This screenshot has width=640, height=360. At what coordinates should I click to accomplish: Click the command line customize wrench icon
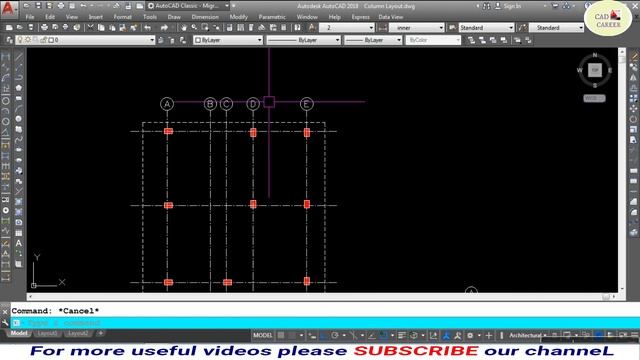(x=5, y=323)
